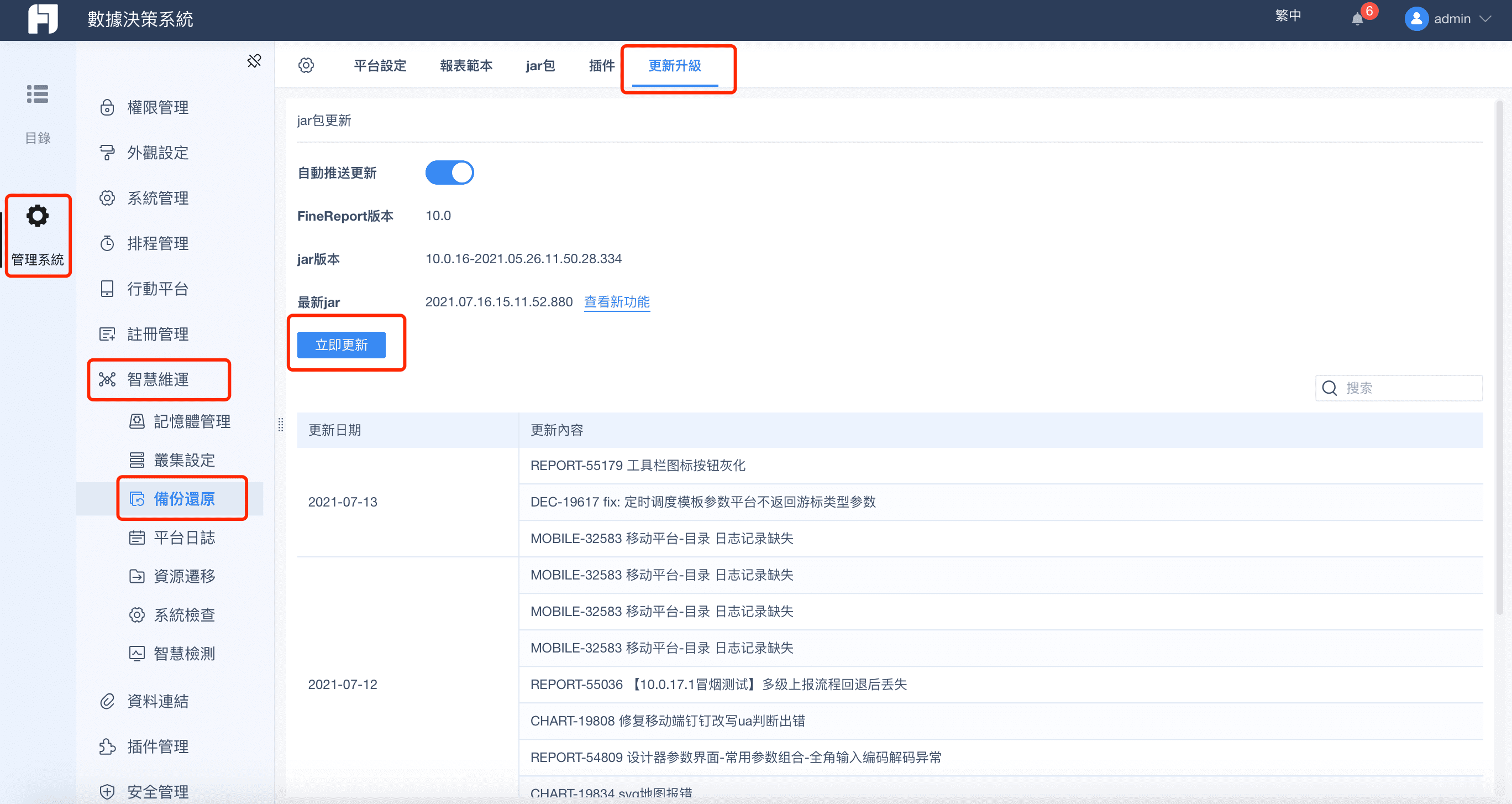Click the paint roller icon for 外觀設定
Screen dimensions: 1512x804
pyautogui.click(x=107, y=153)
